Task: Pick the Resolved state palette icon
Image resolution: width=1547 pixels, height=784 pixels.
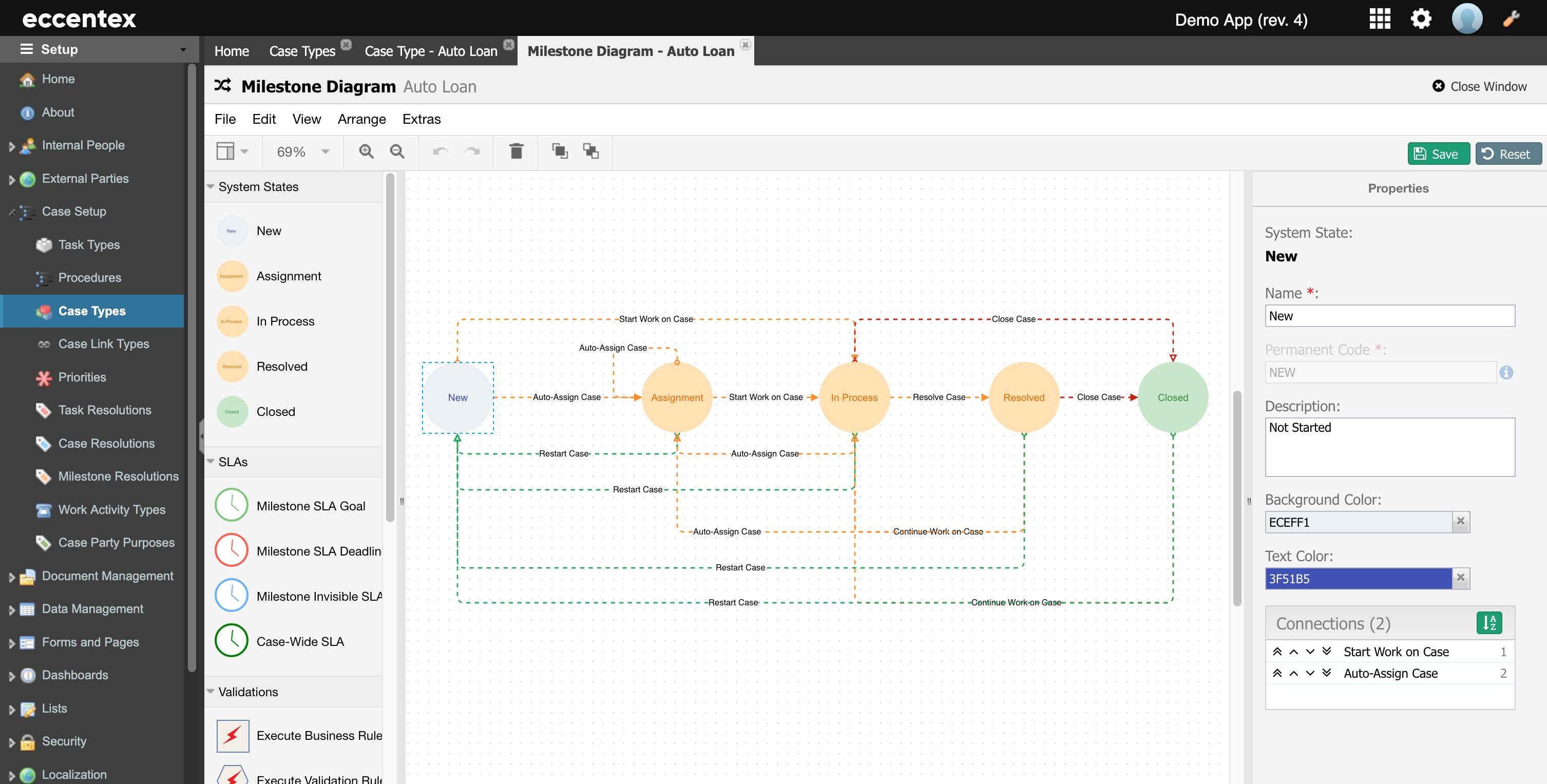Action: point(232,366)
